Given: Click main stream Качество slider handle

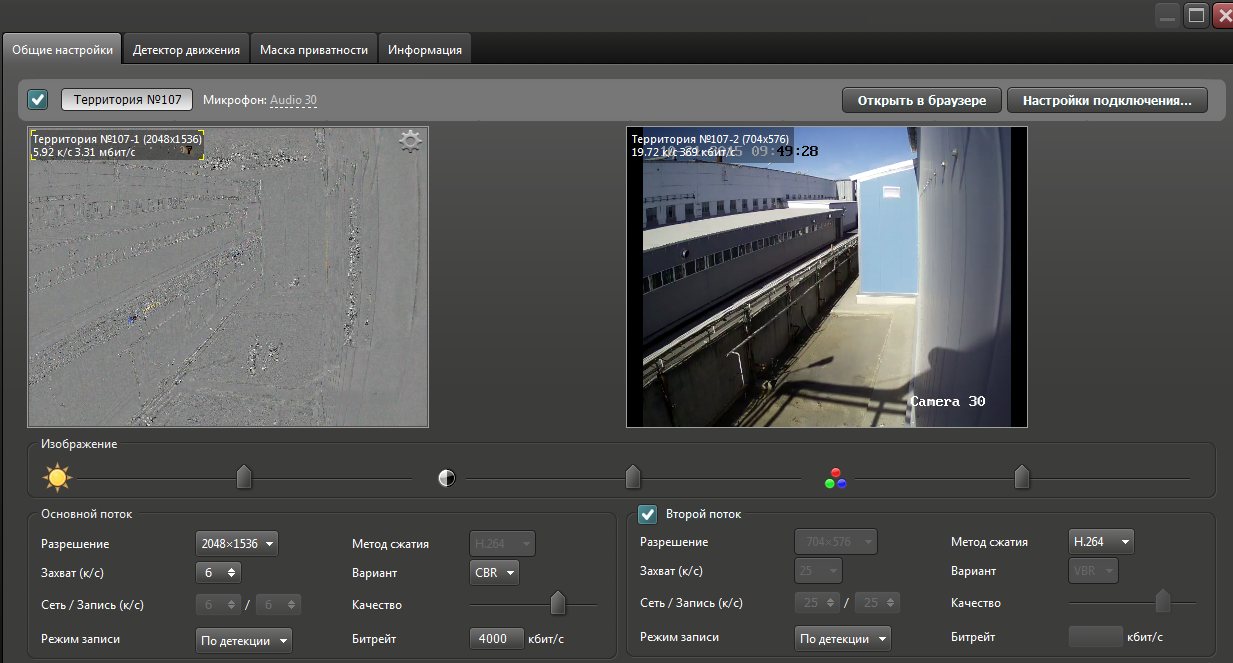Looking at the screenshot, I should click(x=558, y=603).
